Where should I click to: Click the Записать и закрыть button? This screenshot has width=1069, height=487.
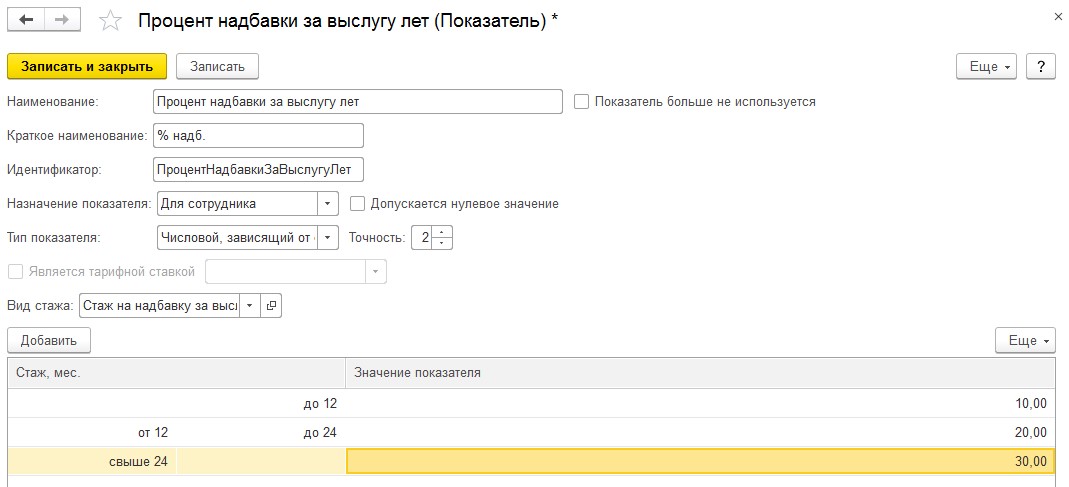87,66
